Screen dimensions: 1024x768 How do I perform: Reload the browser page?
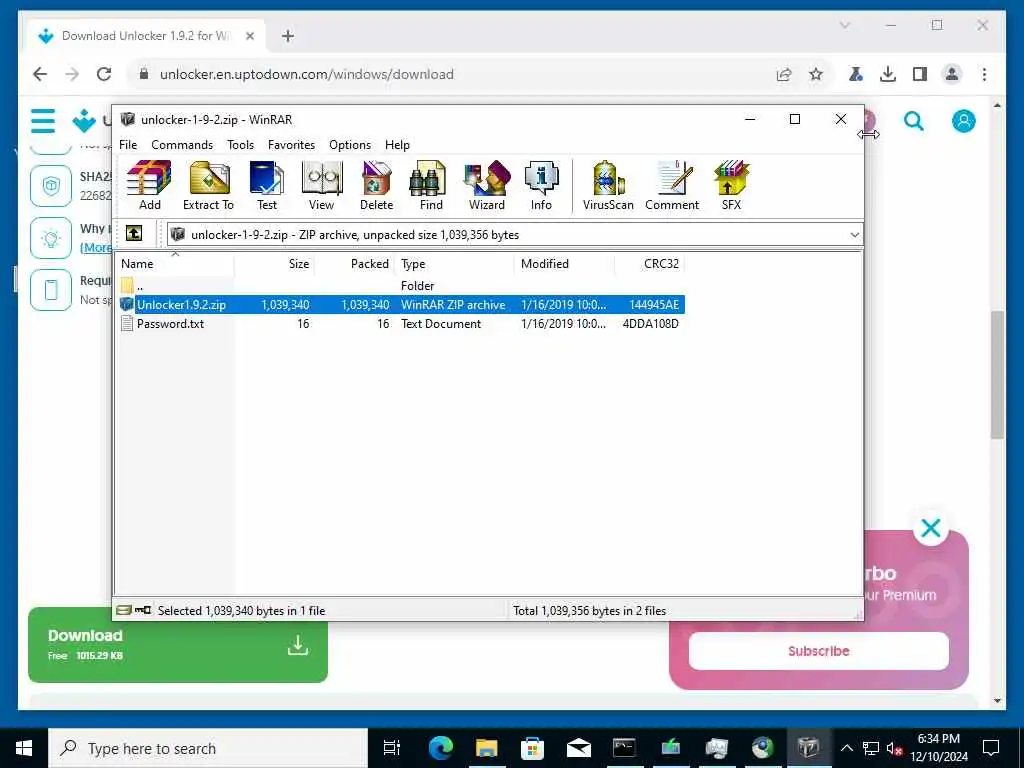(104, 74)
